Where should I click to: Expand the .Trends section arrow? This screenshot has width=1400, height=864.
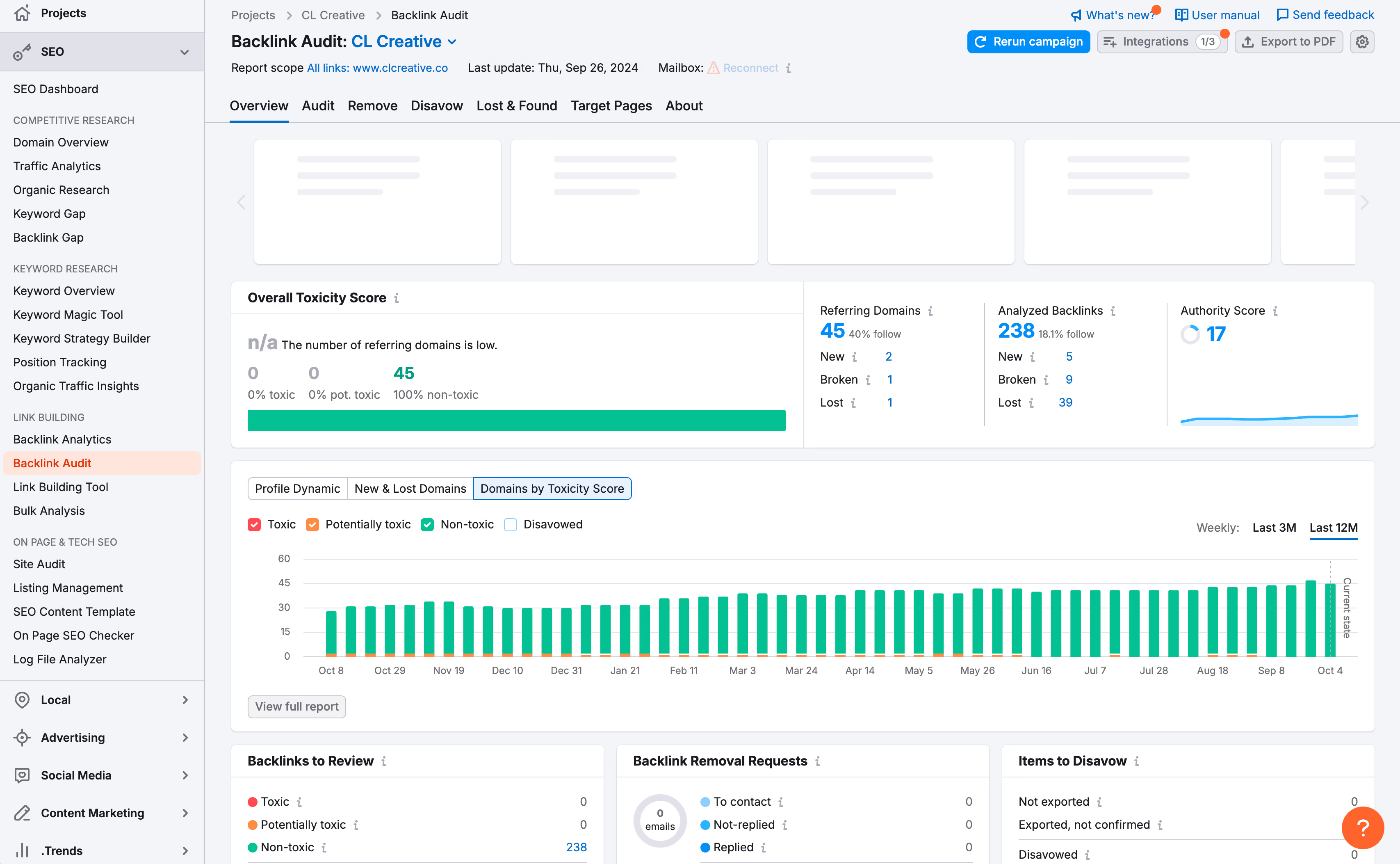pos(185,851)
